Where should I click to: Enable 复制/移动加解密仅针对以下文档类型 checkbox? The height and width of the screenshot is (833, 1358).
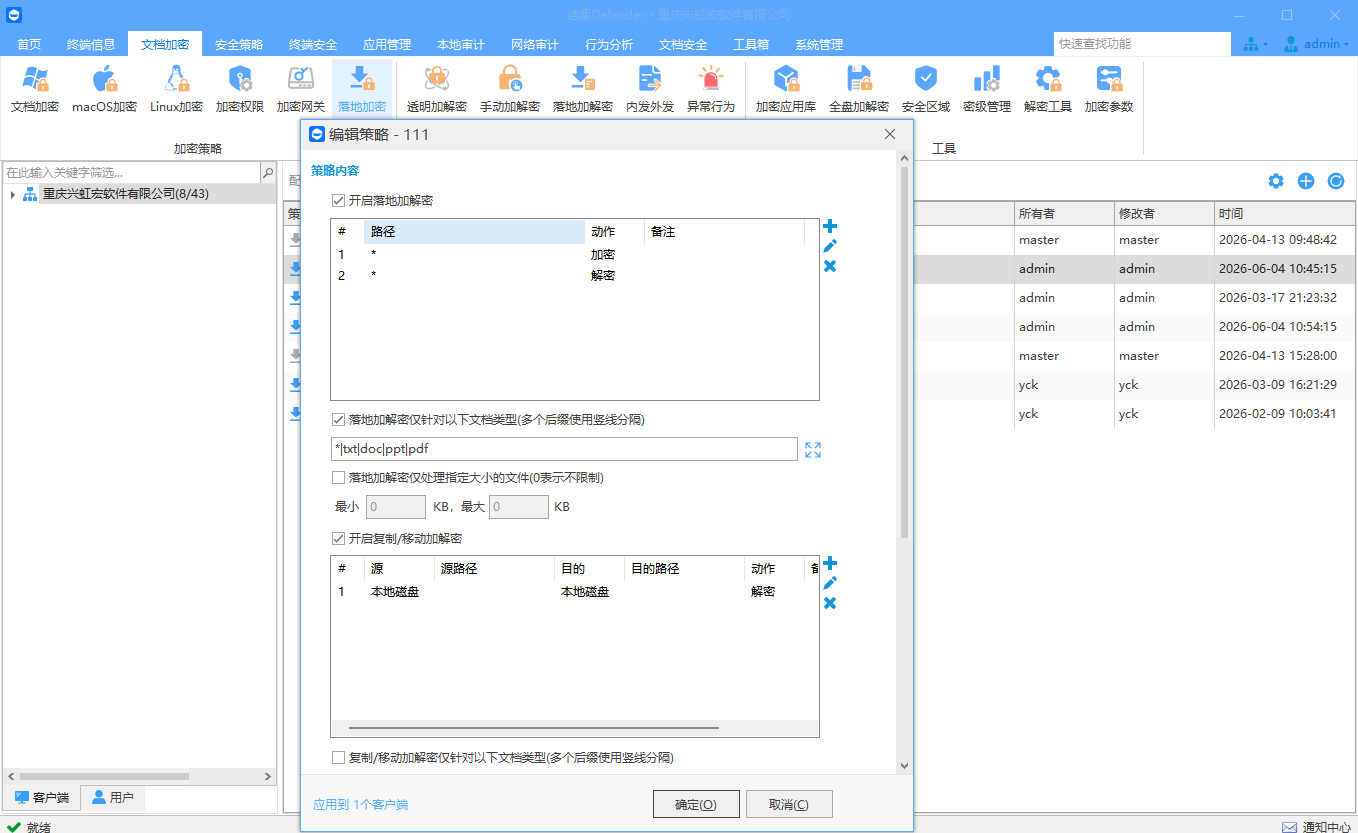coord(339,758)
